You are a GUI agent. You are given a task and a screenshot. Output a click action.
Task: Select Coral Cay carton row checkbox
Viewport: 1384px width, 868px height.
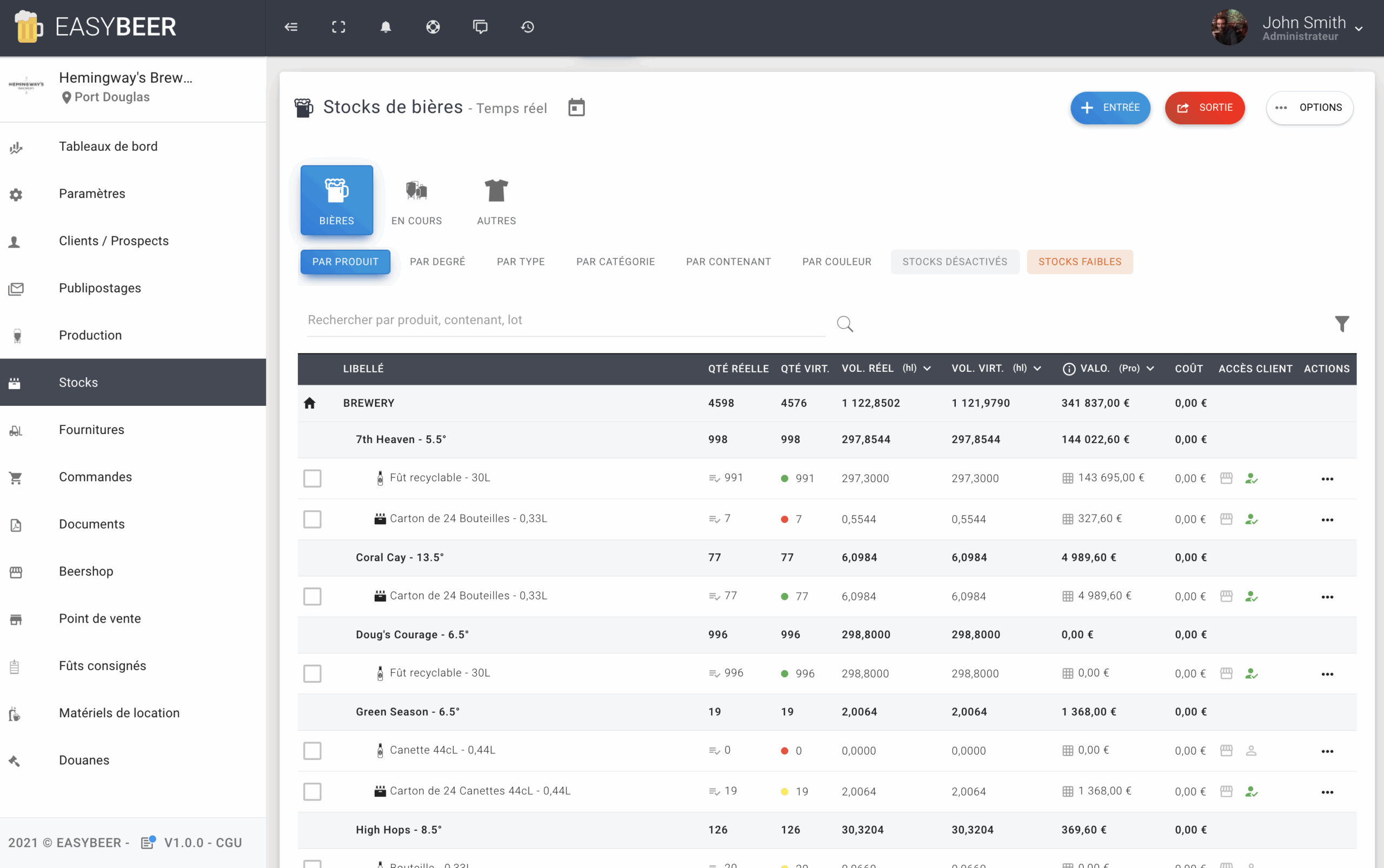click(312, 597)
